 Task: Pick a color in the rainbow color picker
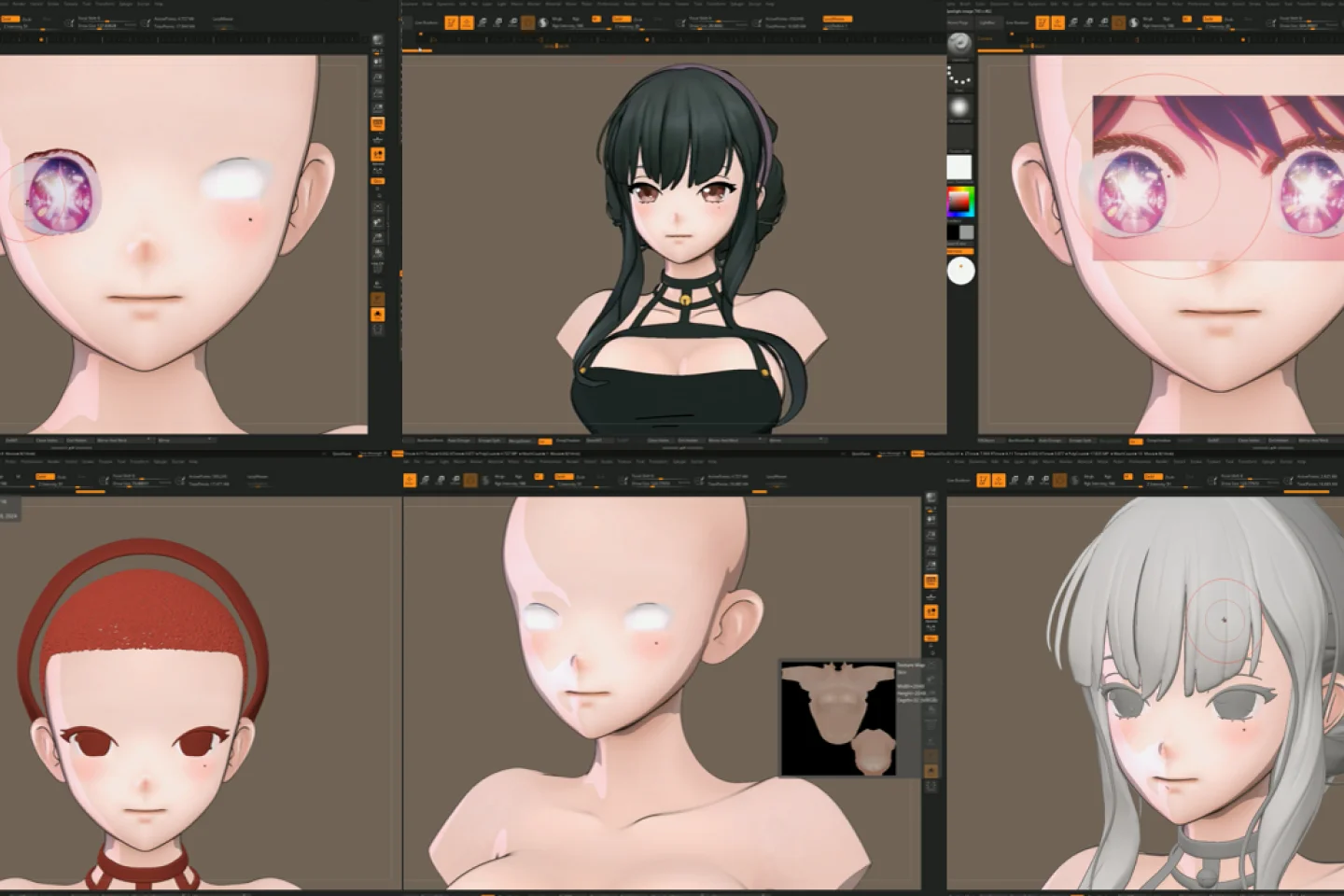pos(959,201)
